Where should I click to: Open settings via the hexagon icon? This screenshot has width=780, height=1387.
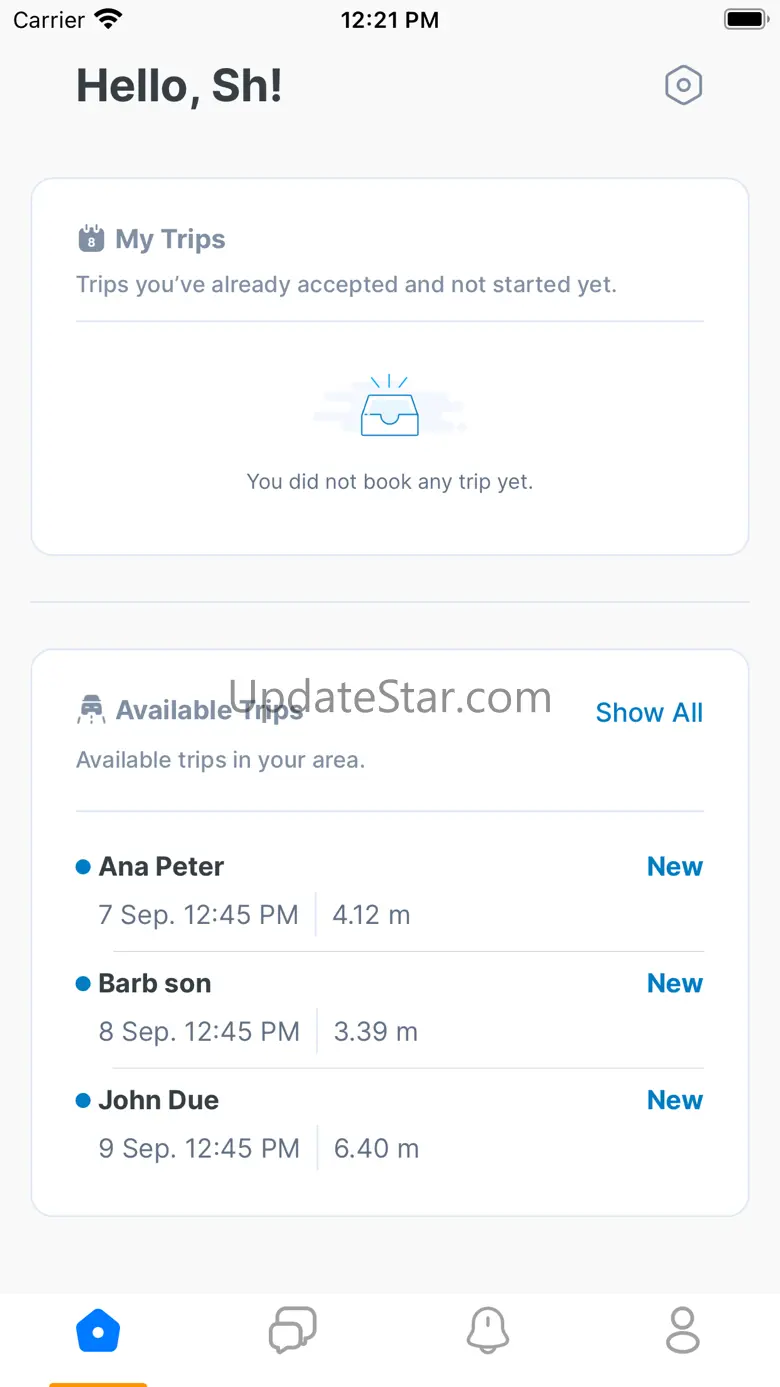click(684, 86)
